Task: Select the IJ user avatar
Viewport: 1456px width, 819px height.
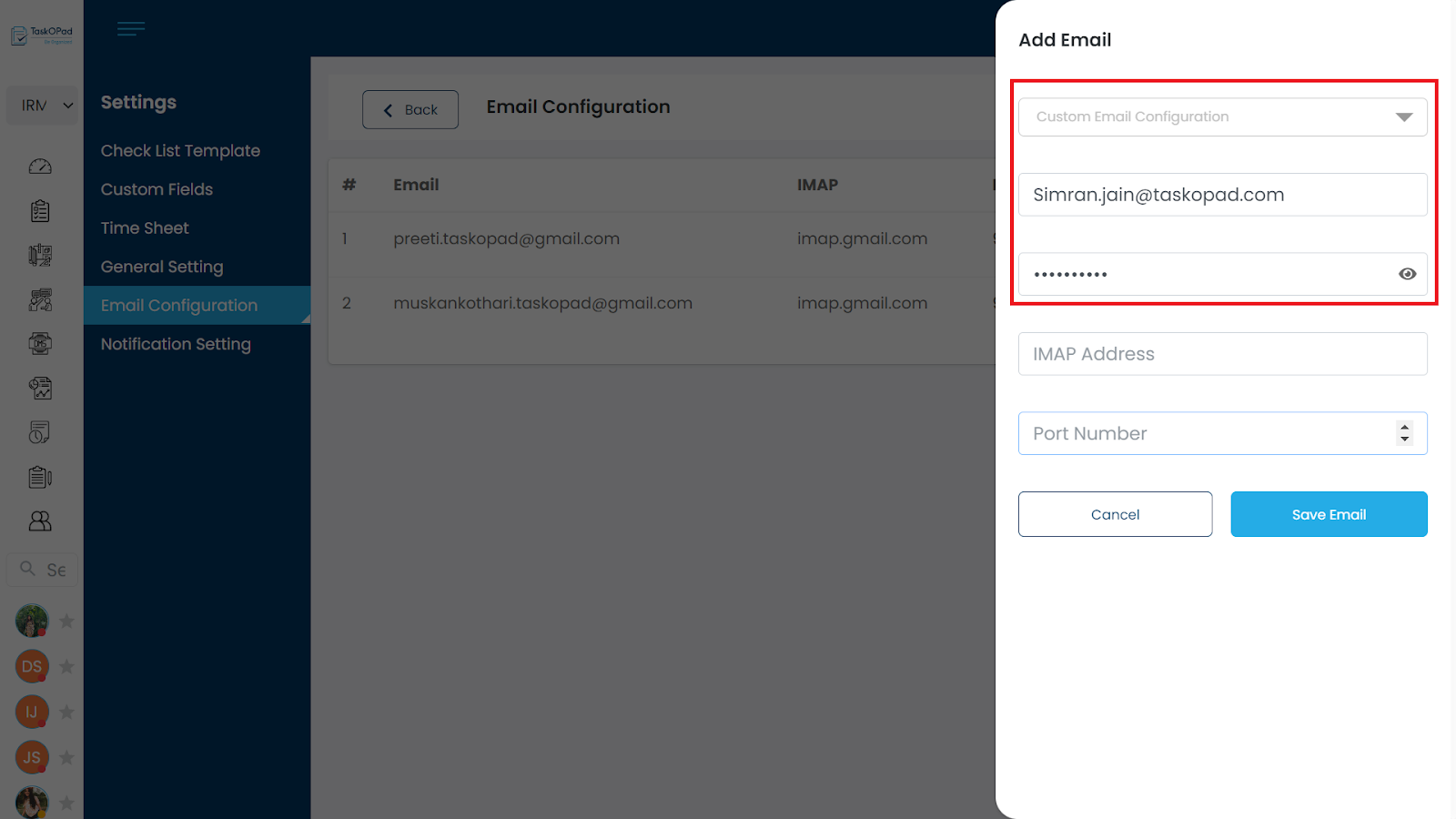Action: [32, 712]
